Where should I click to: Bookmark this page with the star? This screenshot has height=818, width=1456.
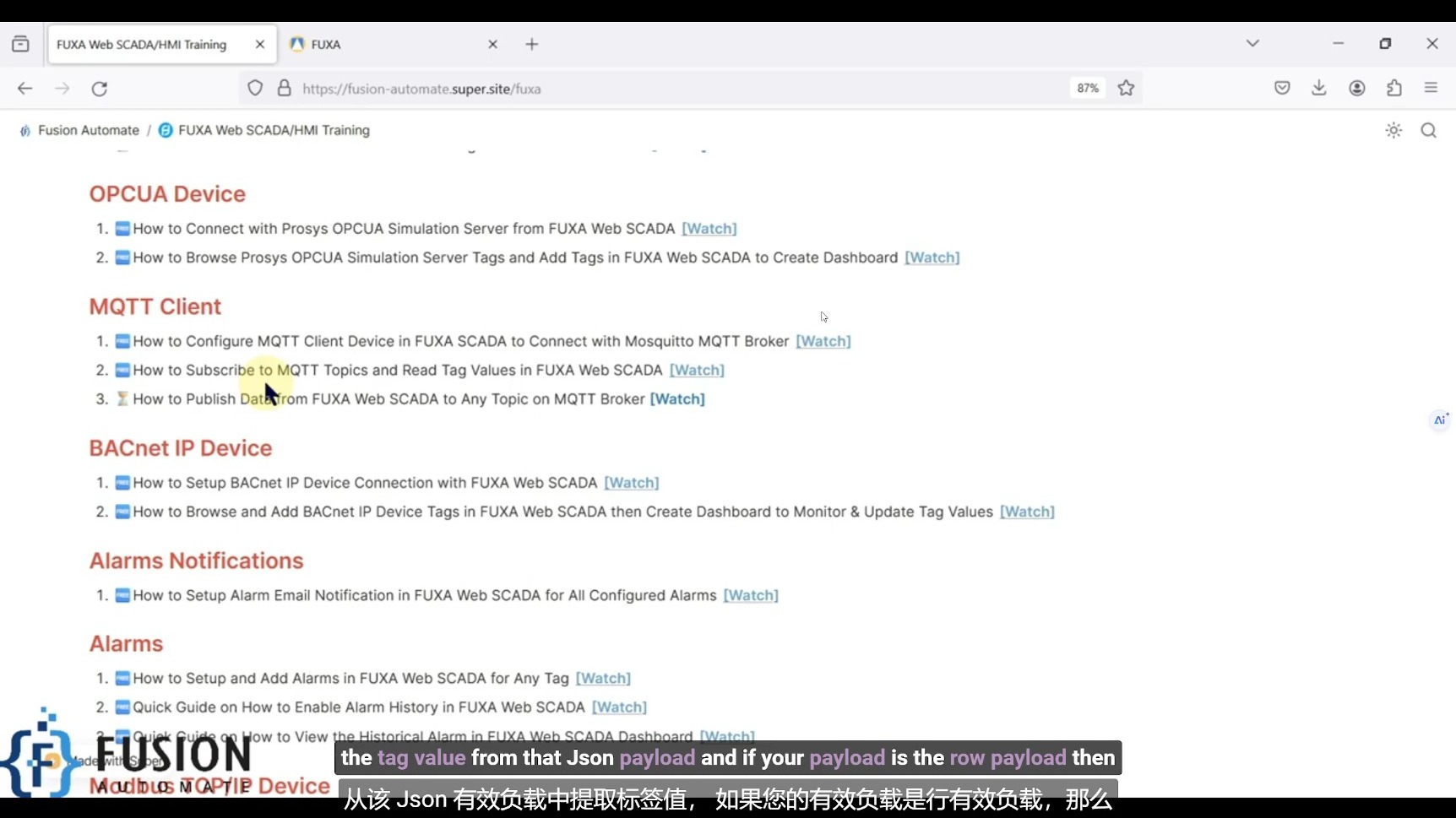point(1126,88)
